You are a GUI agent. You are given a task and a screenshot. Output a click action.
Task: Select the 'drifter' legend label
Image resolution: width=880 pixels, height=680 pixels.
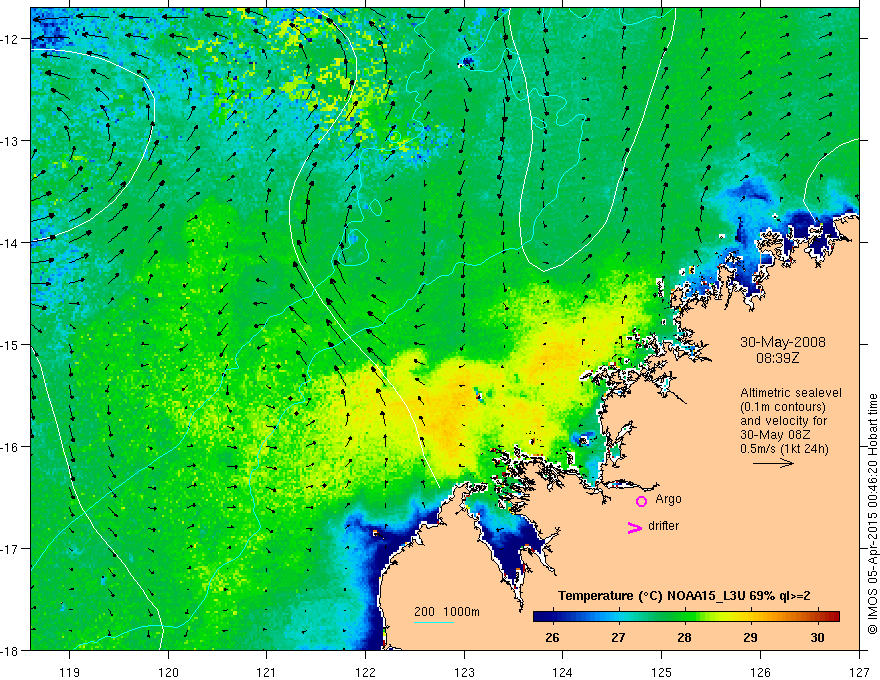[663, 526]
